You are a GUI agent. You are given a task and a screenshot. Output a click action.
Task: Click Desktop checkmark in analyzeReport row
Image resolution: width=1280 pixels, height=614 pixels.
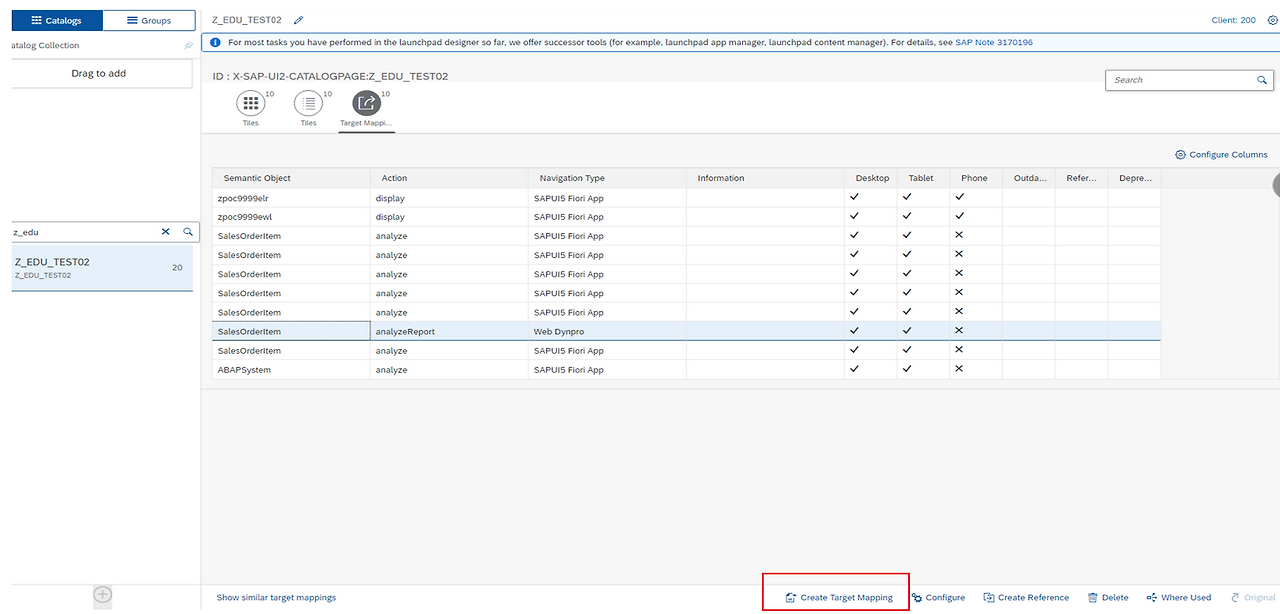[854, 331]
